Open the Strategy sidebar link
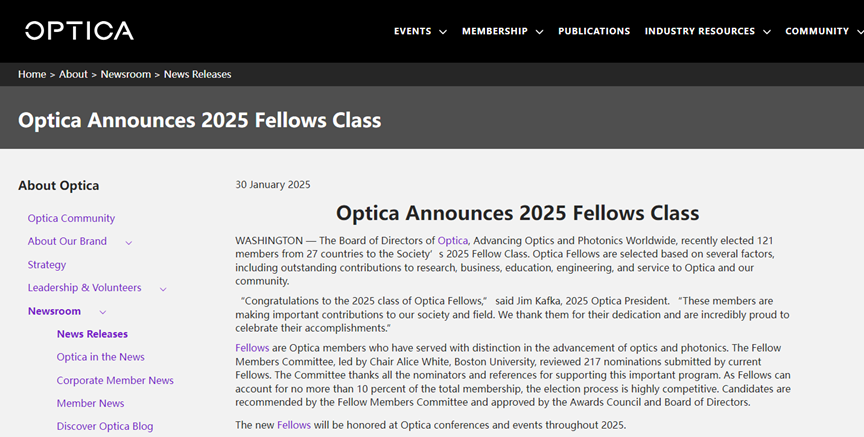Screen dimensions: 864x437 47,265
